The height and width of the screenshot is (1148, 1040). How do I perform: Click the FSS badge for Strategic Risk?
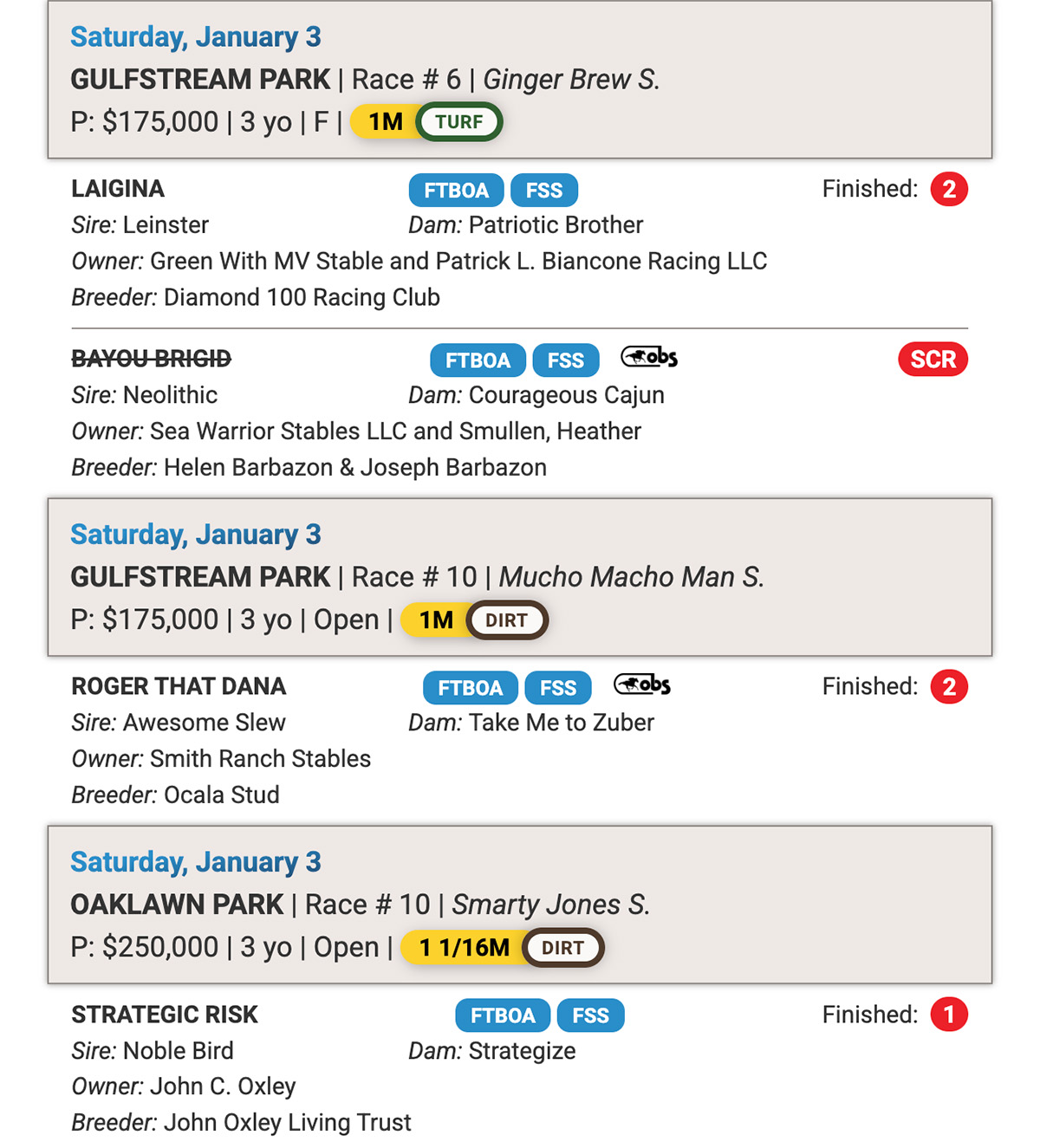coord(590,1015)
